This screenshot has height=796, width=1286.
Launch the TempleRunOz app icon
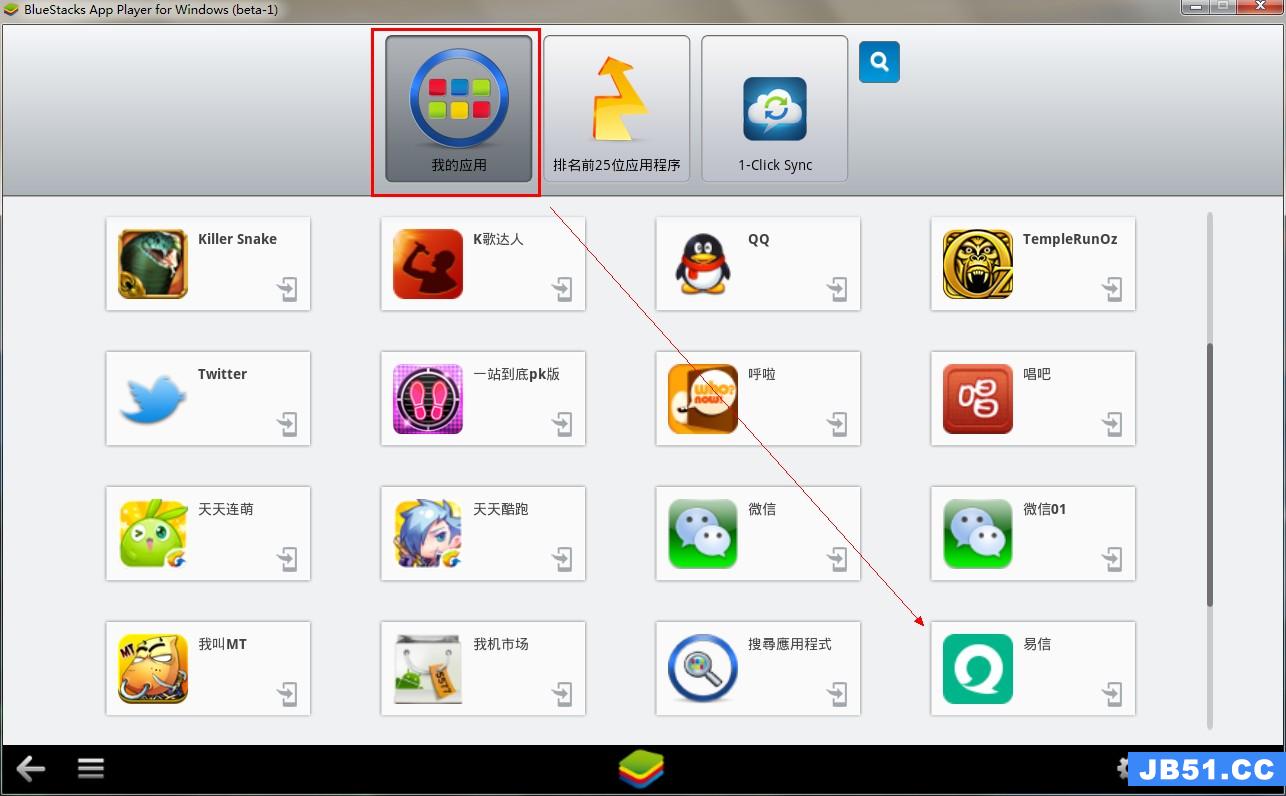click(978, 264)
